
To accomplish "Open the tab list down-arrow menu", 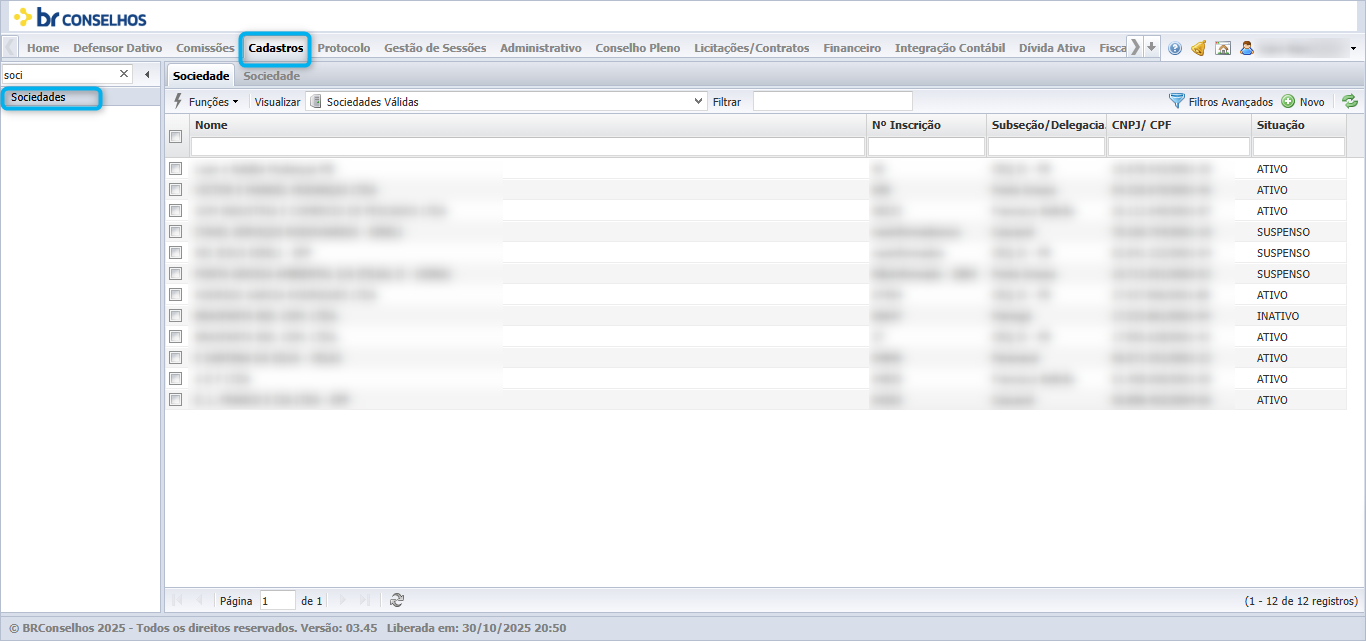I will point(1152,47).
